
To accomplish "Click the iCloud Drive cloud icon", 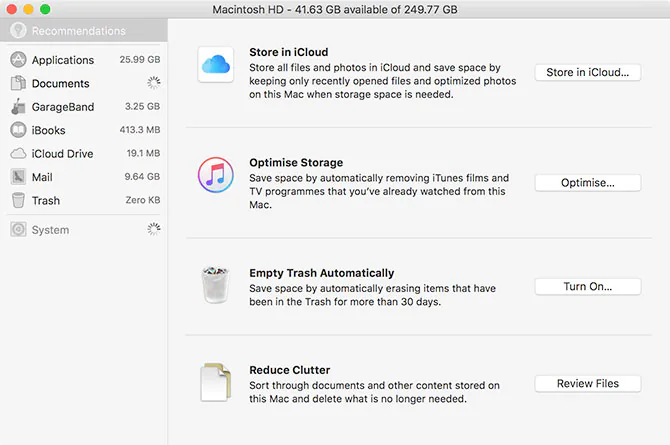I will point(18,153).
